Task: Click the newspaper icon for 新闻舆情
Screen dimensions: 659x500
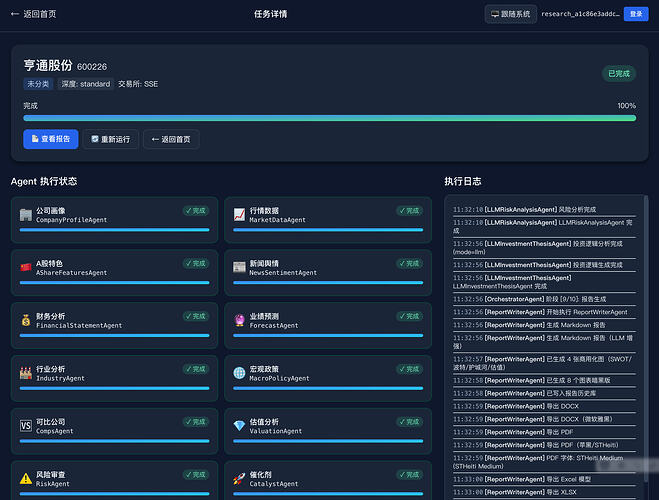Action: [239, 268]
